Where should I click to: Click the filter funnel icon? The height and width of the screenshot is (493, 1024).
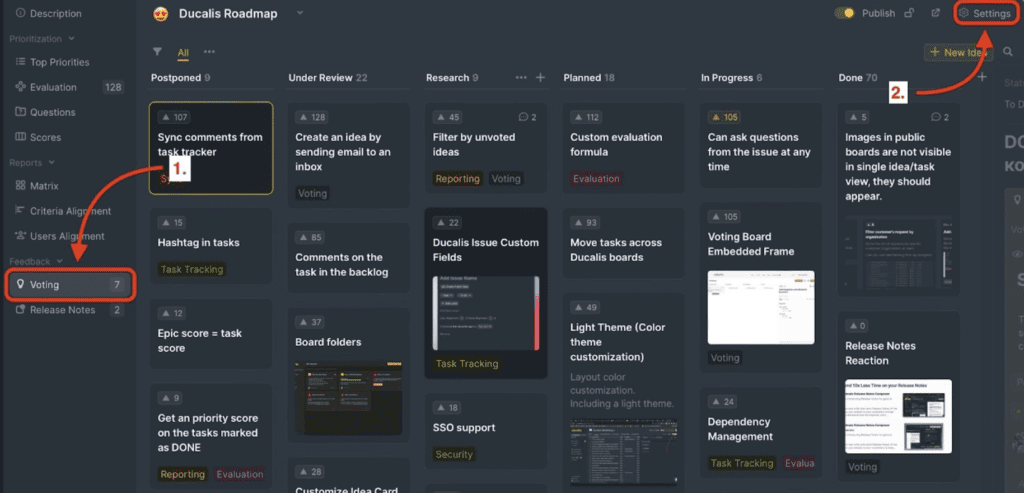(x=157, y=52)
